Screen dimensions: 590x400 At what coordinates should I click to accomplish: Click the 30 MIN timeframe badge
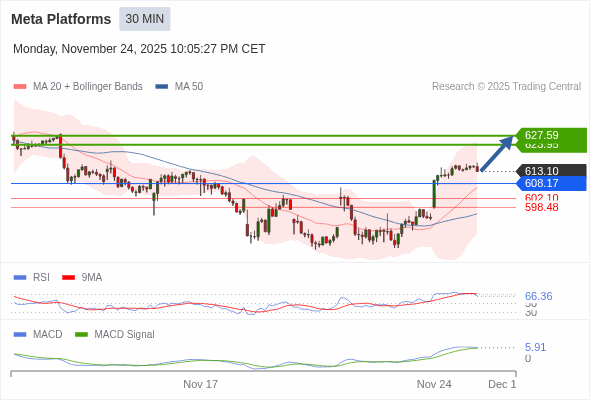coord(145,19)
